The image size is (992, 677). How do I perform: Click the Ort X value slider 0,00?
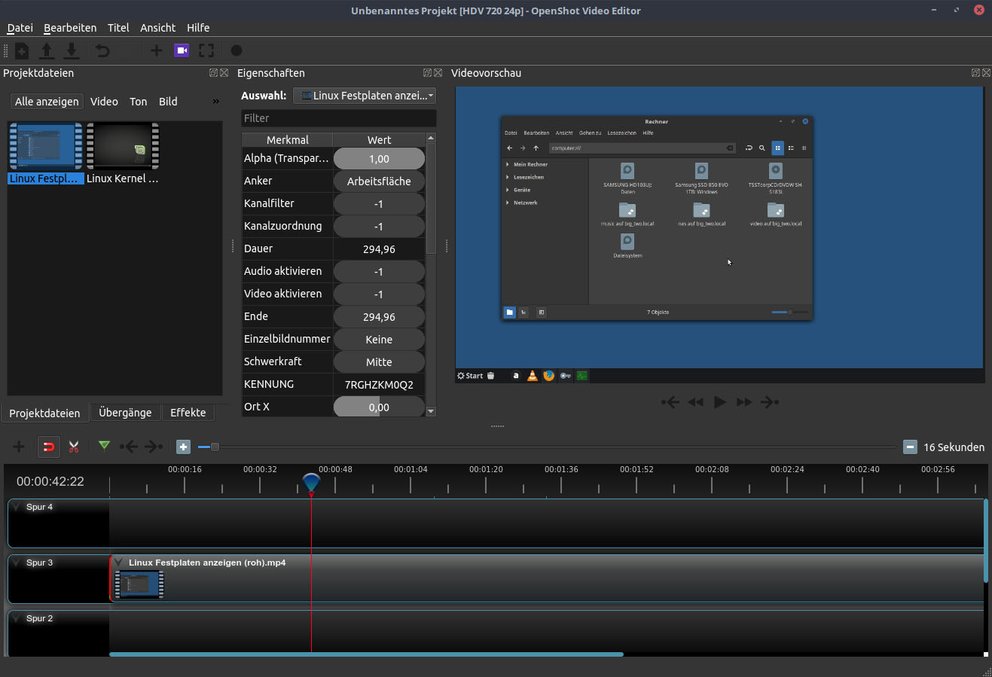[x=379, y=407]
